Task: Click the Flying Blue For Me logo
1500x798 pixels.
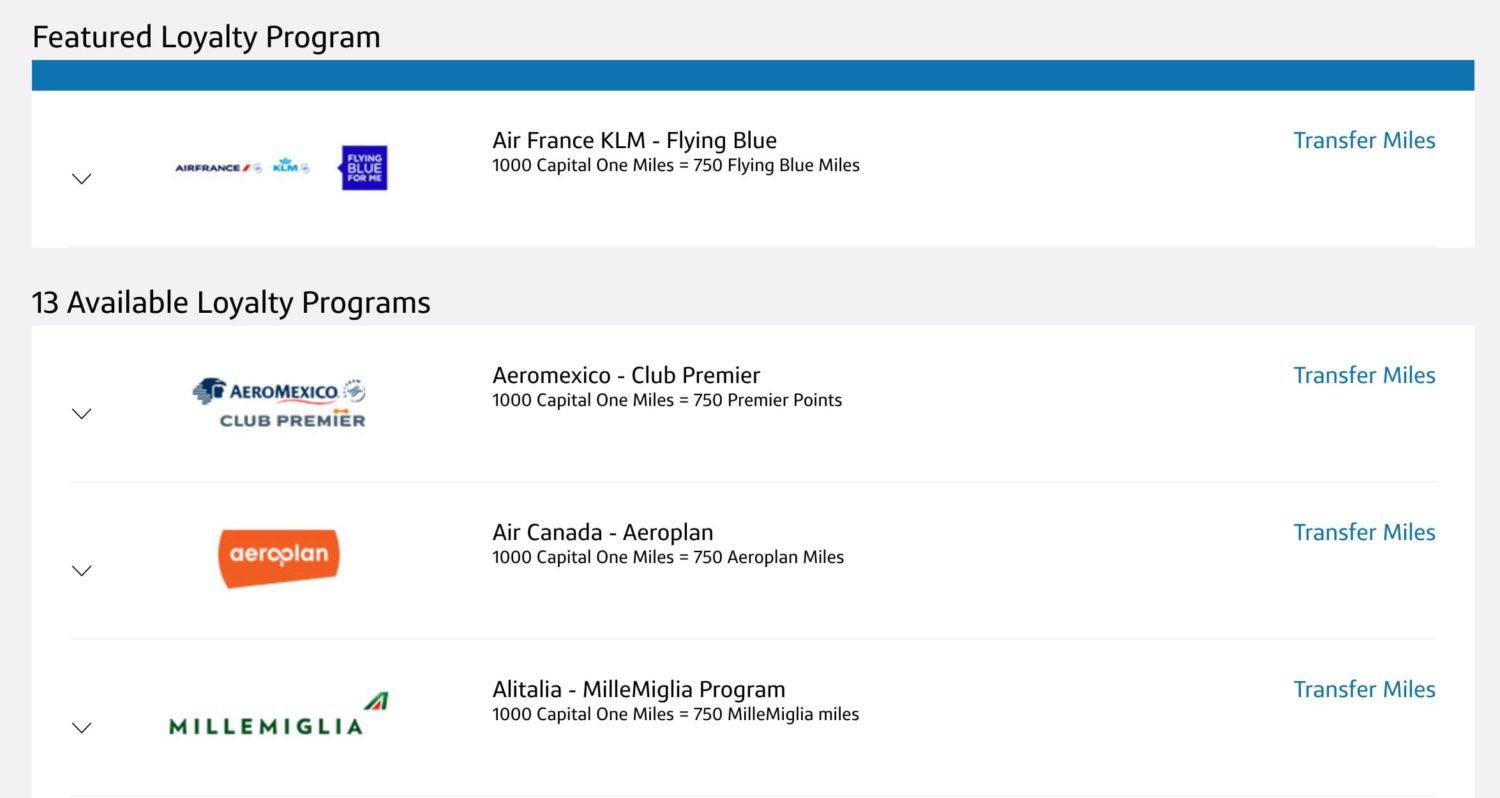Action: [364, 168]
